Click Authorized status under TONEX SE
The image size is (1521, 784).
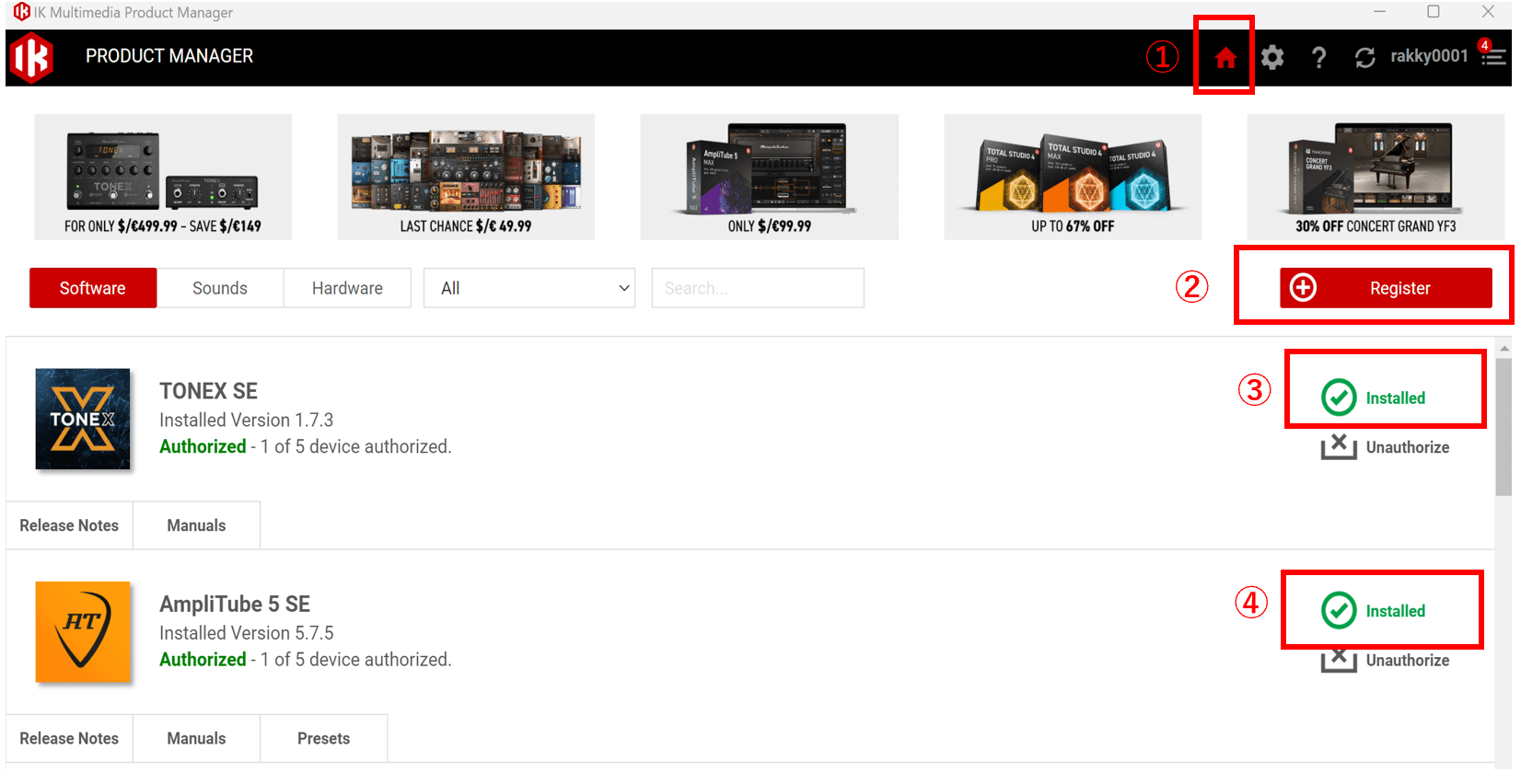(x=203, y=446)
